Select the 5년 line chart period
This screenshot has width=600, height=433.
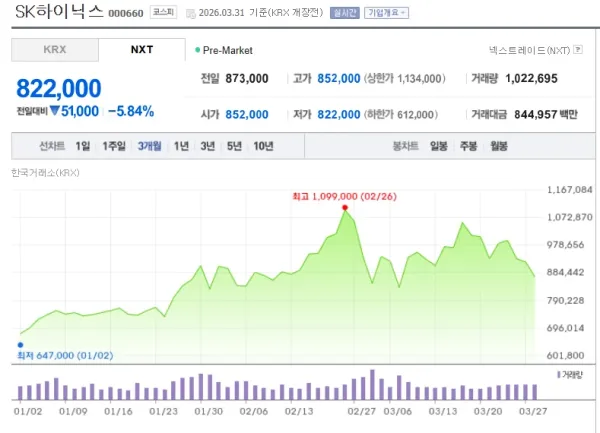(x=234, y=146)
